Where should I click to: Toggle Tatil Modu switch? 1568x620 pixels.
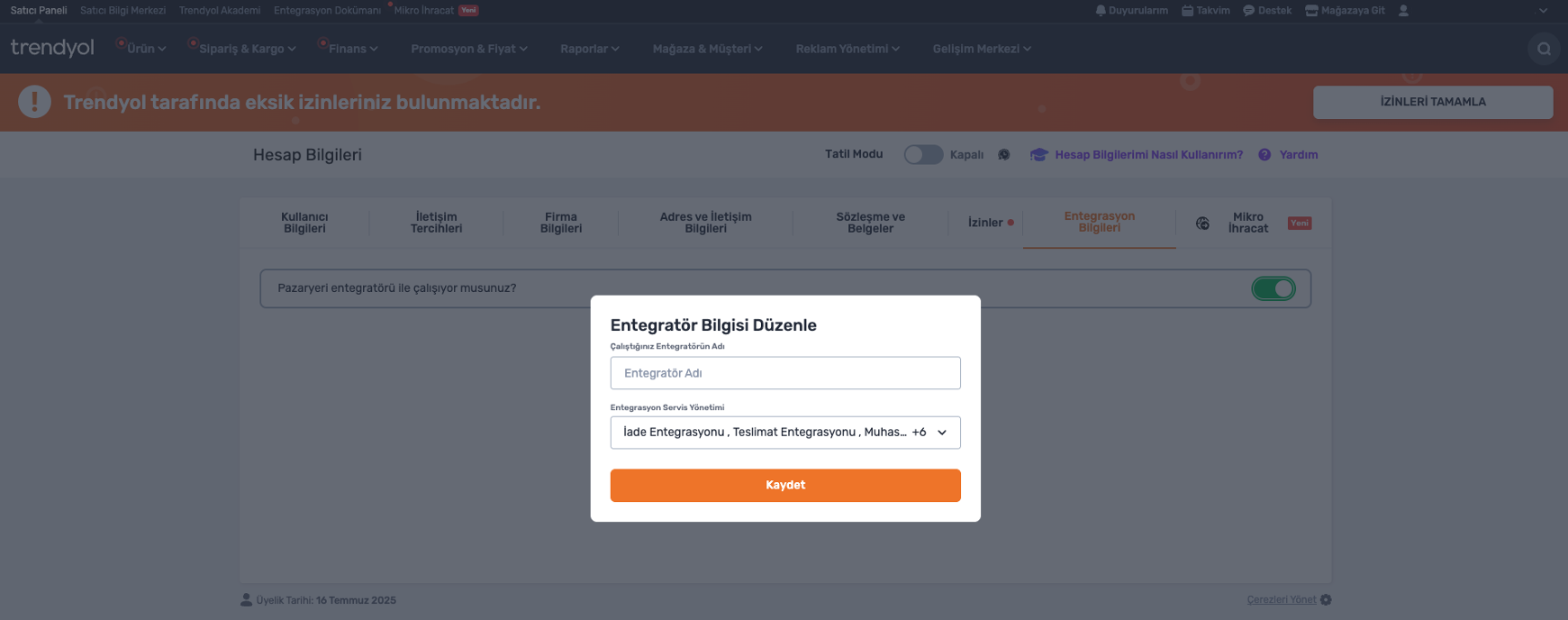(x=923, y=155)
